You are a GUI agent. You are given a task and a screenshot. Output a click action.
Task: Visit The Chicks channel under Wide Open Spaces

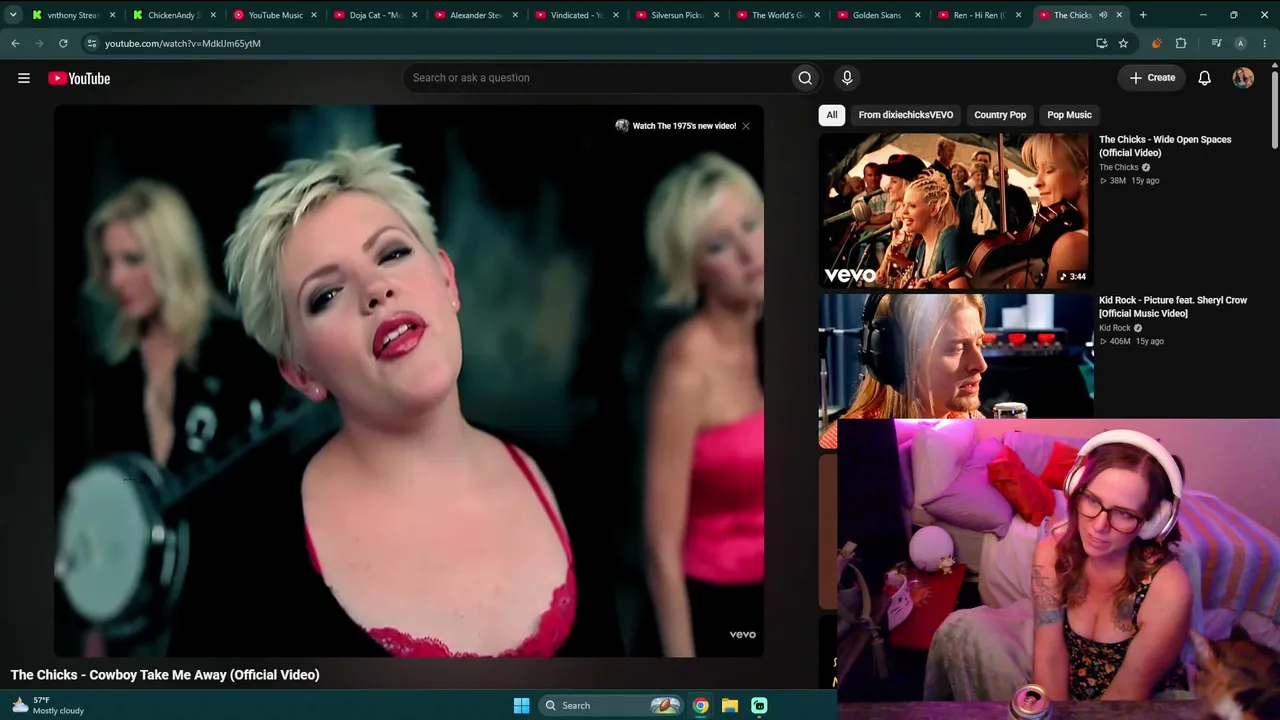[1119, 167]
